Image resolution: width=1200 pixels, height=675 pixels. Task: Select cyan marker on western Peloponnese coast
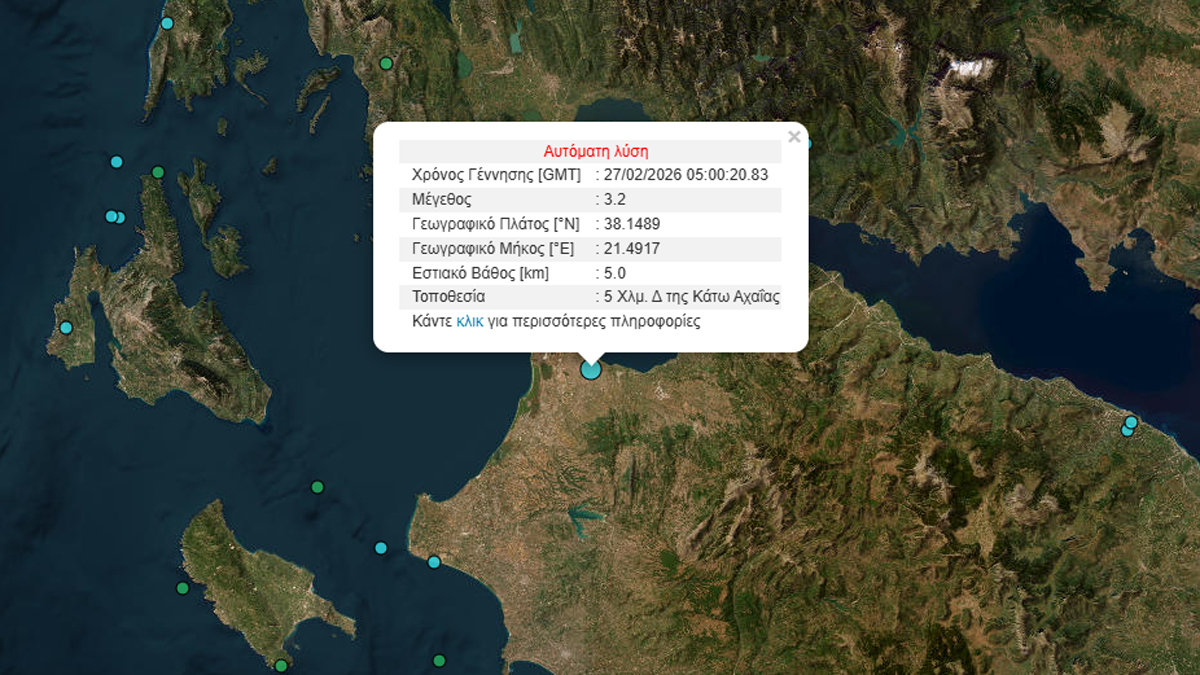(x=434, y=562)
